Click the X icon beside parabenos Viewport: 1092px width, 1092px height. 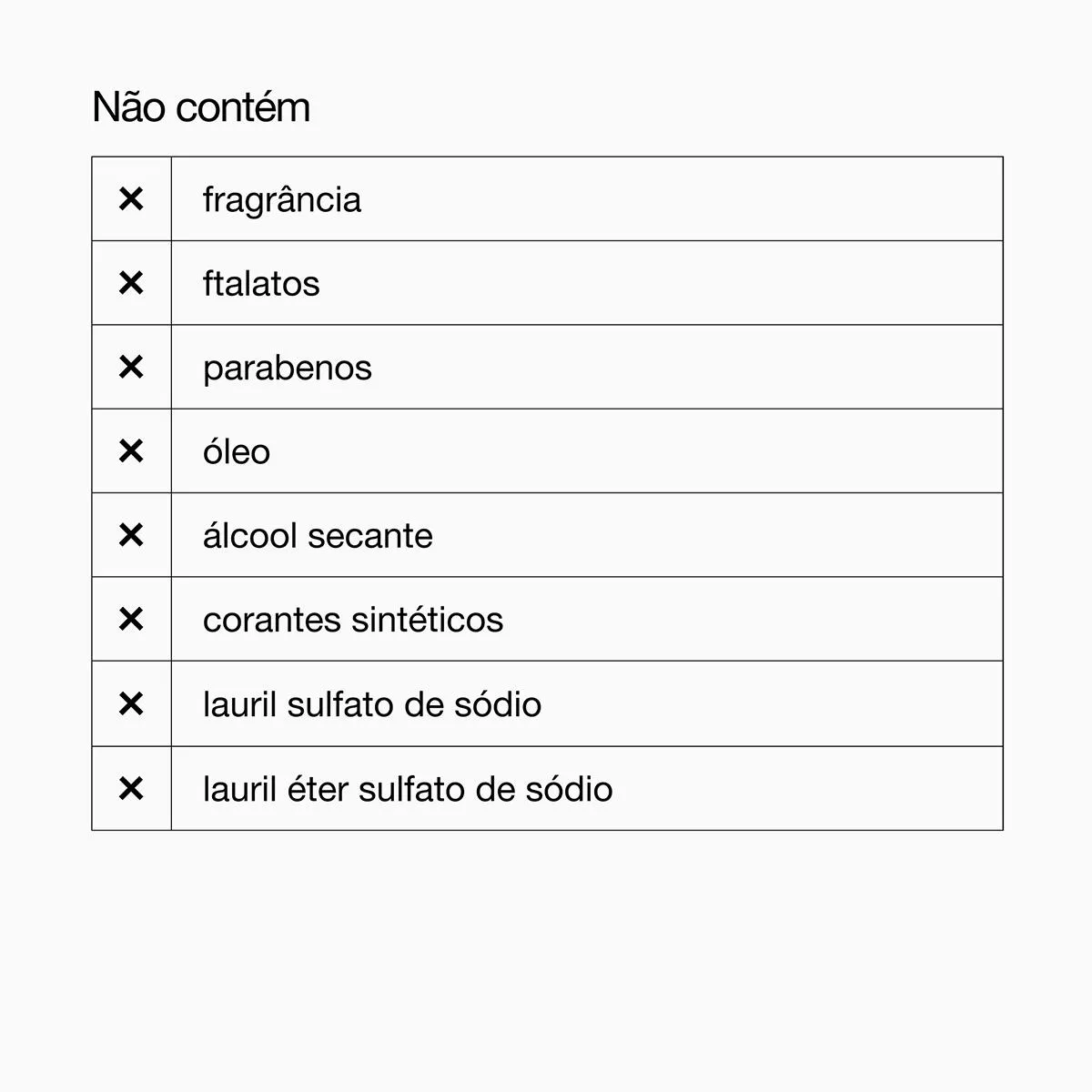(131, 367)
